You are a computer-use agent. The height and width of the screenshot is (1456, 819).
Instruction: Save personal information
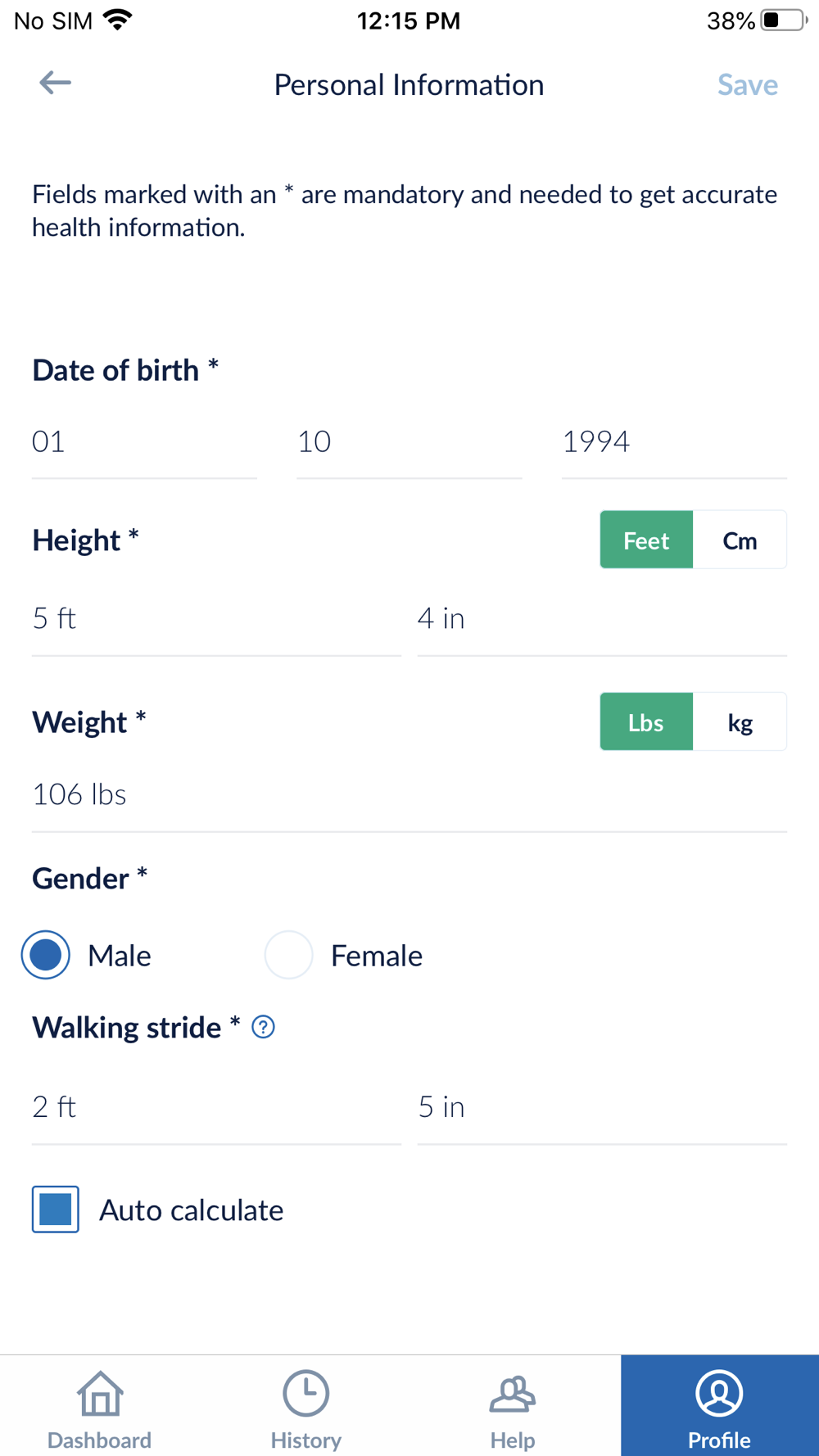(747, 84)
